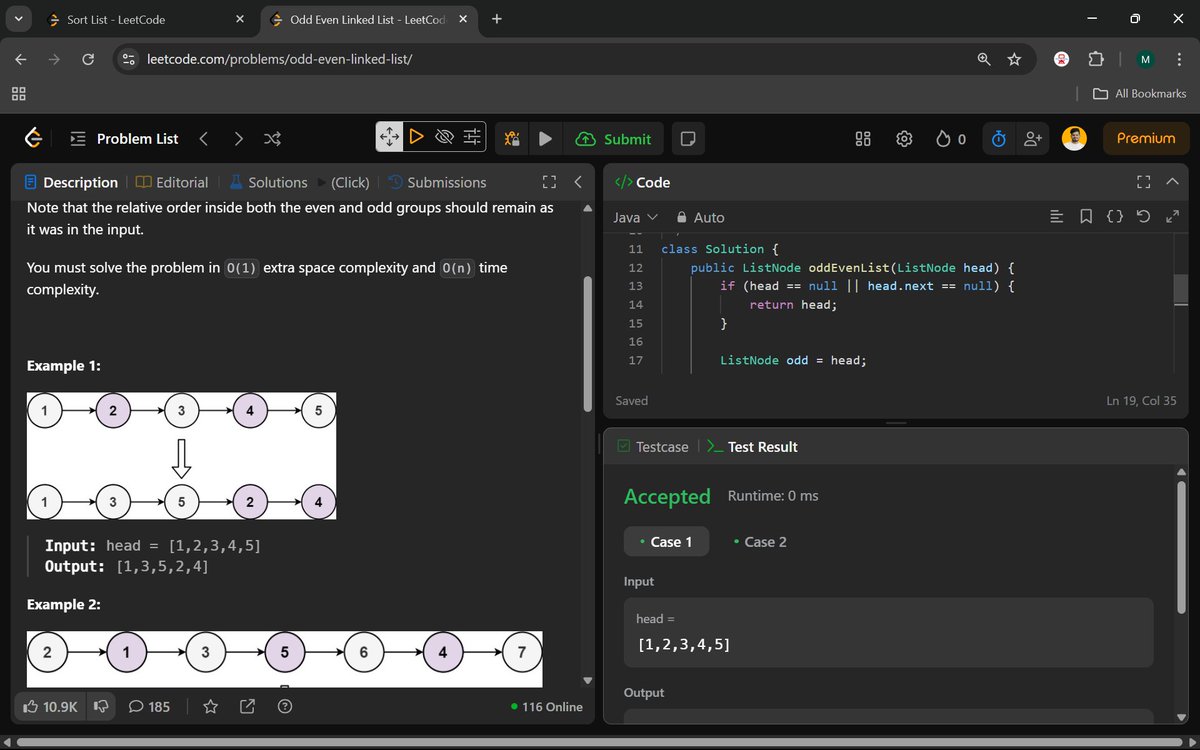Submit the solution
Viewport: 1200px width, 750px height.
614,139
